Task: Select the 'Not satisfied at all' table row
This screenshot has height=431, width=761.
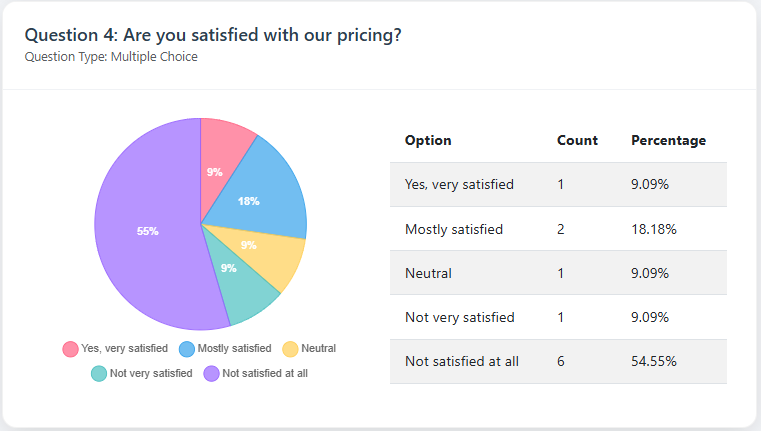Action: point(558,361)
